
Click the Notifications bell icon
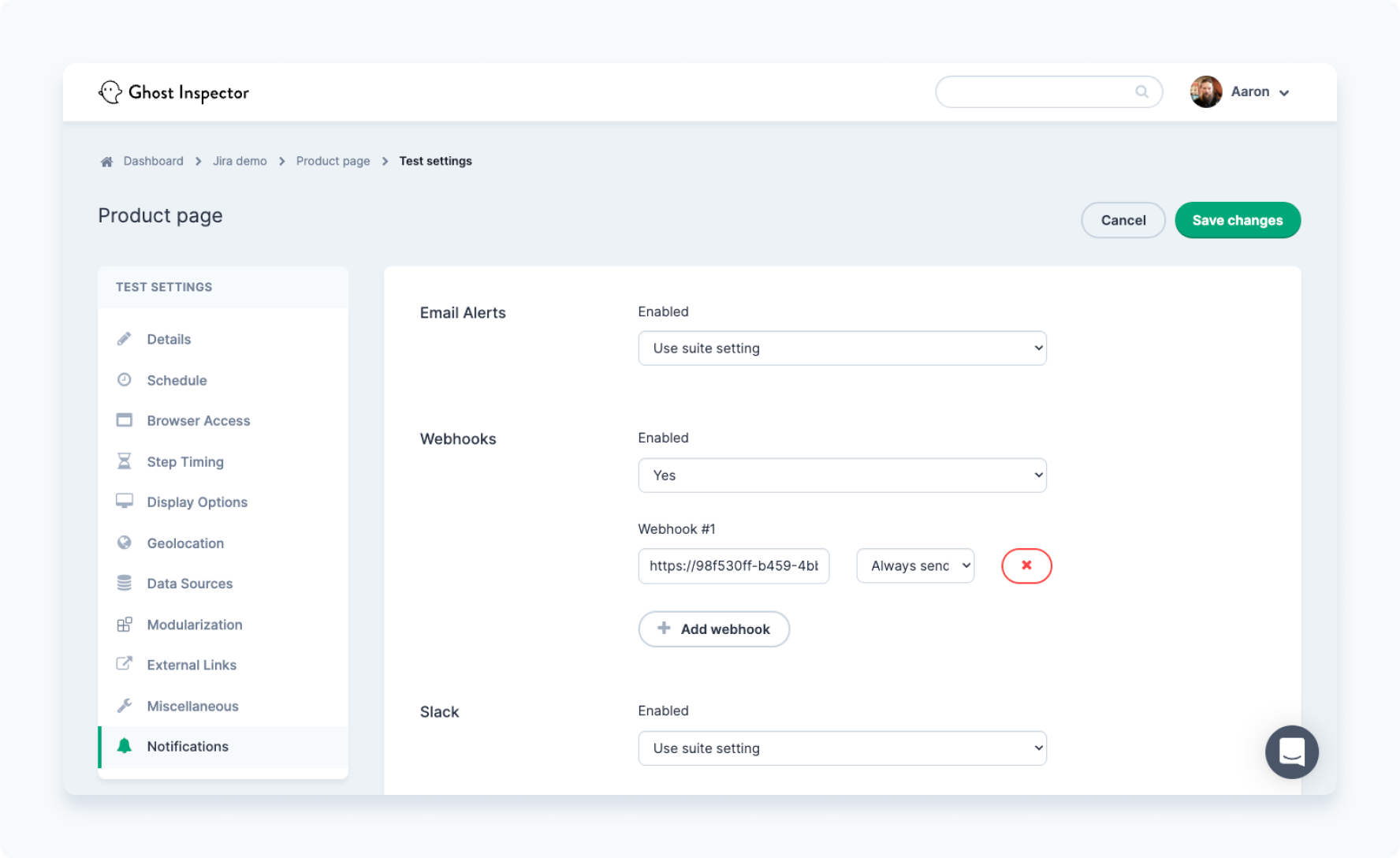tap(124, 746)
